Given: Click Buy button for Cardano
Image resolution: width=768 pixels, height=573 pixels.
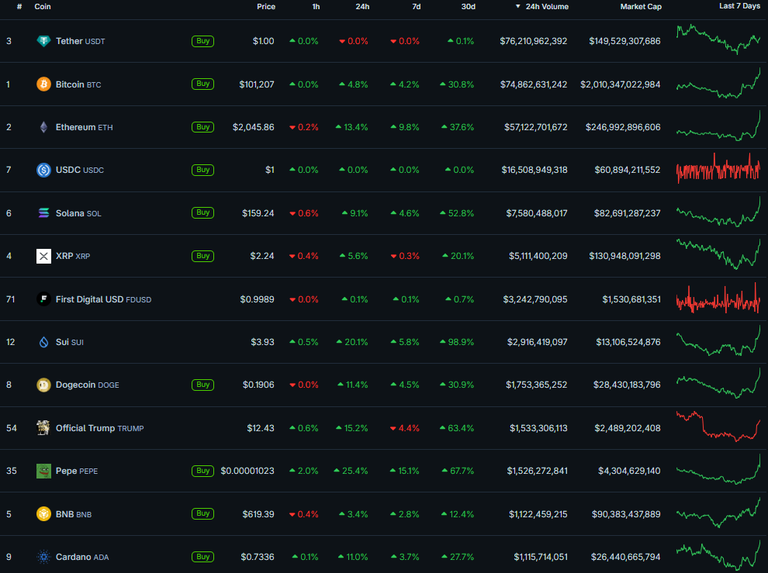Looking at the screenshot, I should (203, 556).
